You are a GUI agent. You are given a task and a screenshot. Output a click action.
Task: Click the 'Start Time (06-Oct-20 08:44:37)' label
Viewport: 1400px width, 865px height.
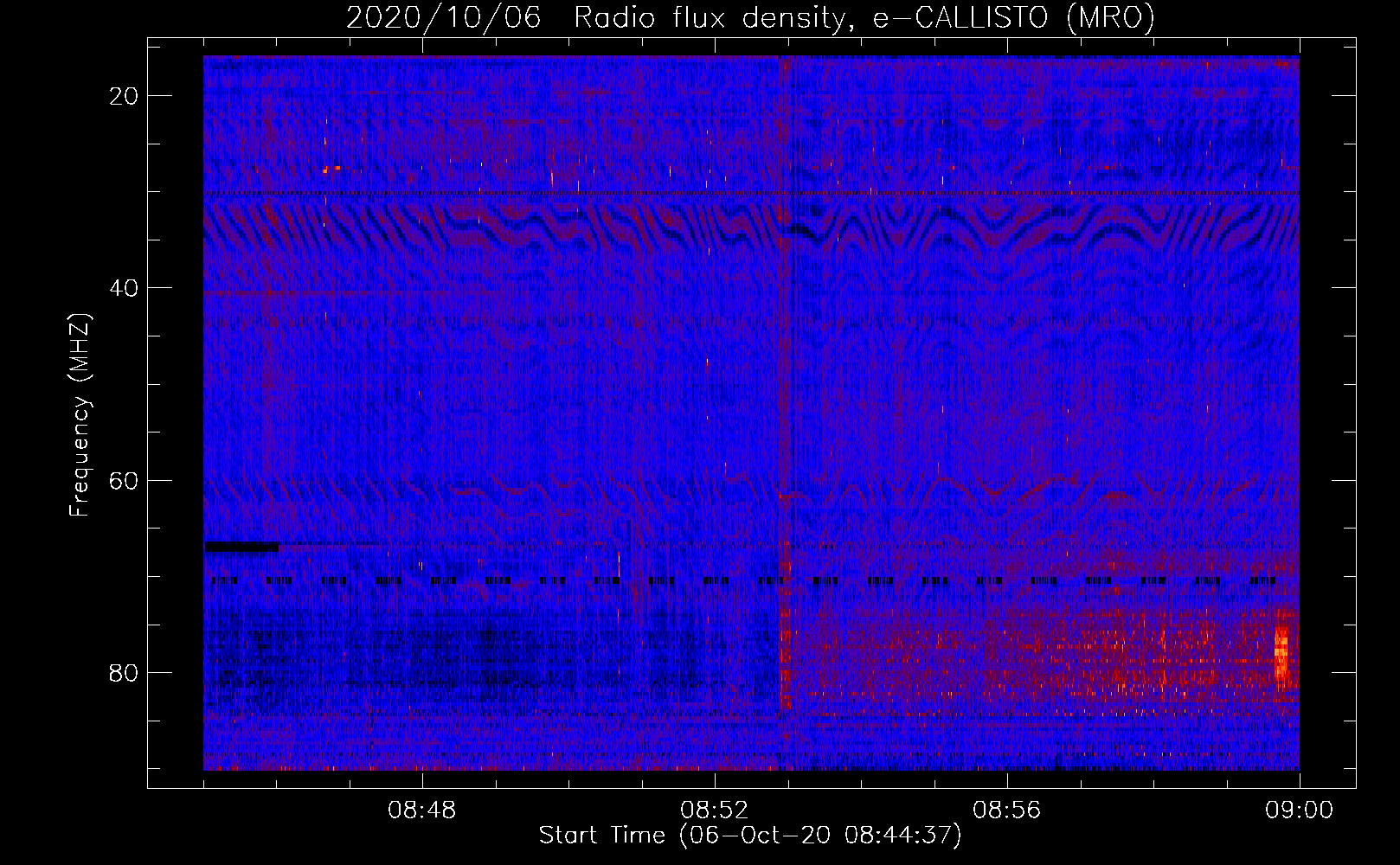750,836
